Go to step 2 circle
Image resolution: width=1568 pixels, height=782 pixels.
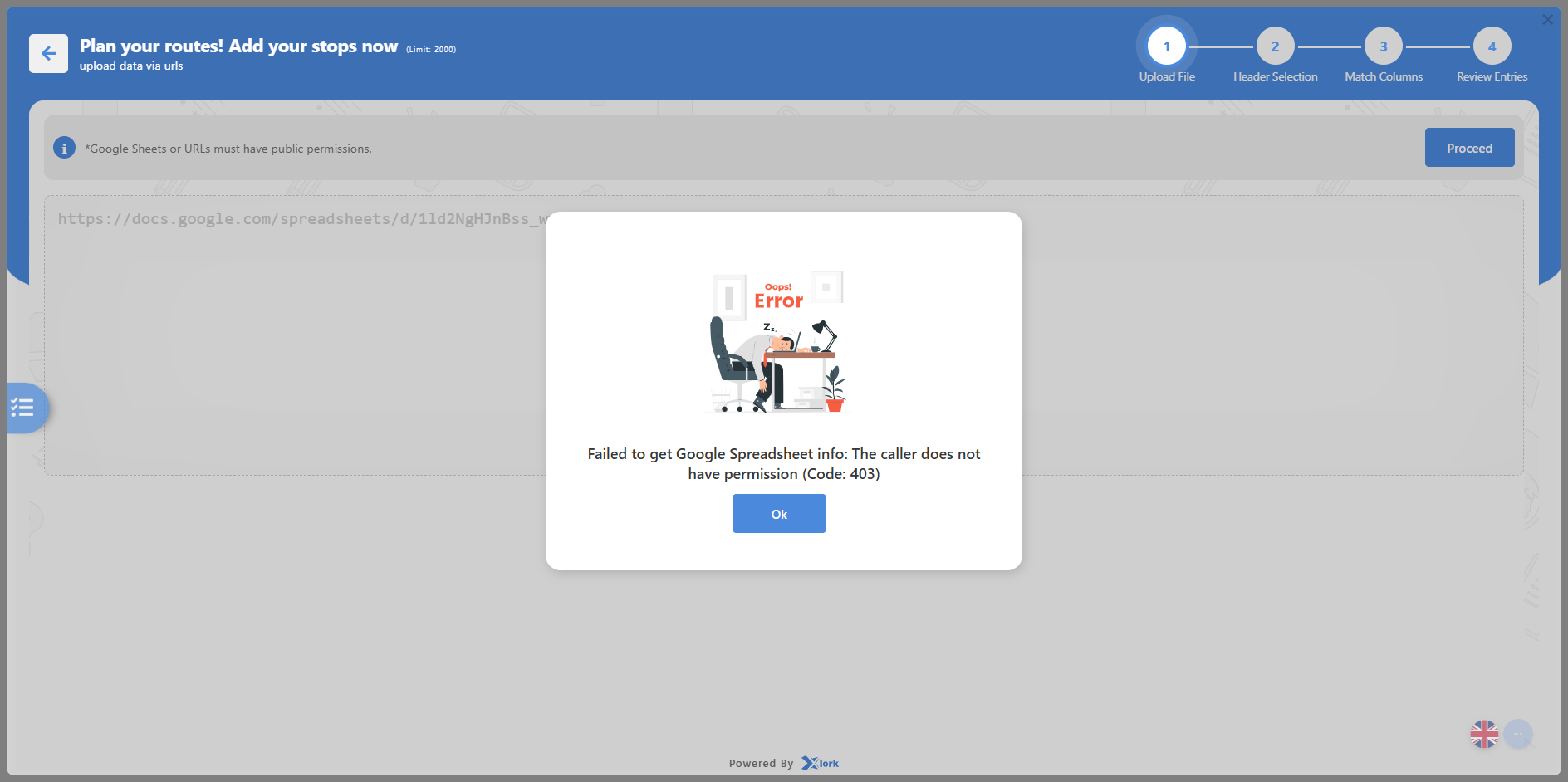pos(1275,46)
